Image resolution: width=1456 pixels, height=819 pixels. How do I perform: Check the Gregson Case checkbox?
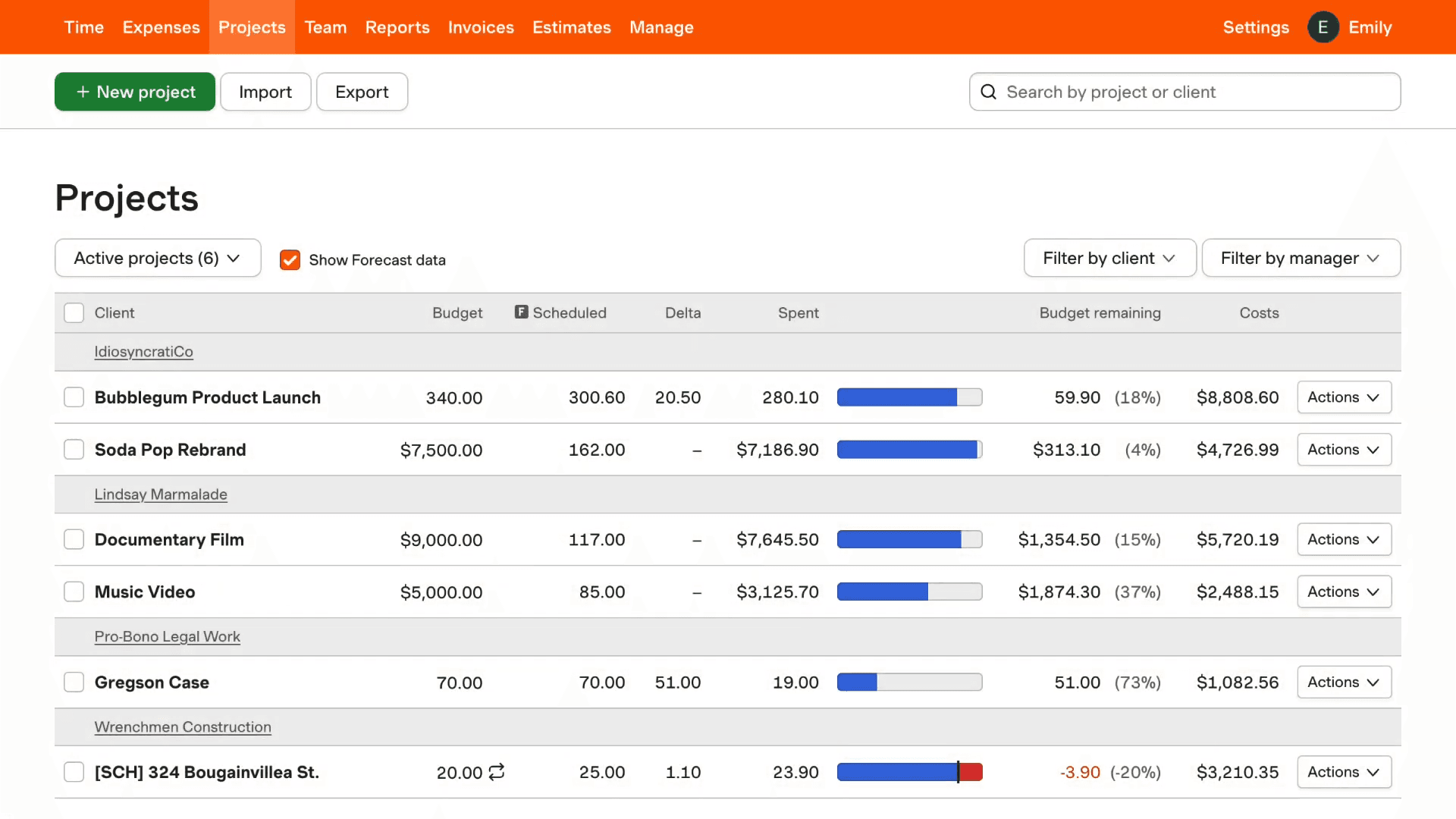[74, 682]
